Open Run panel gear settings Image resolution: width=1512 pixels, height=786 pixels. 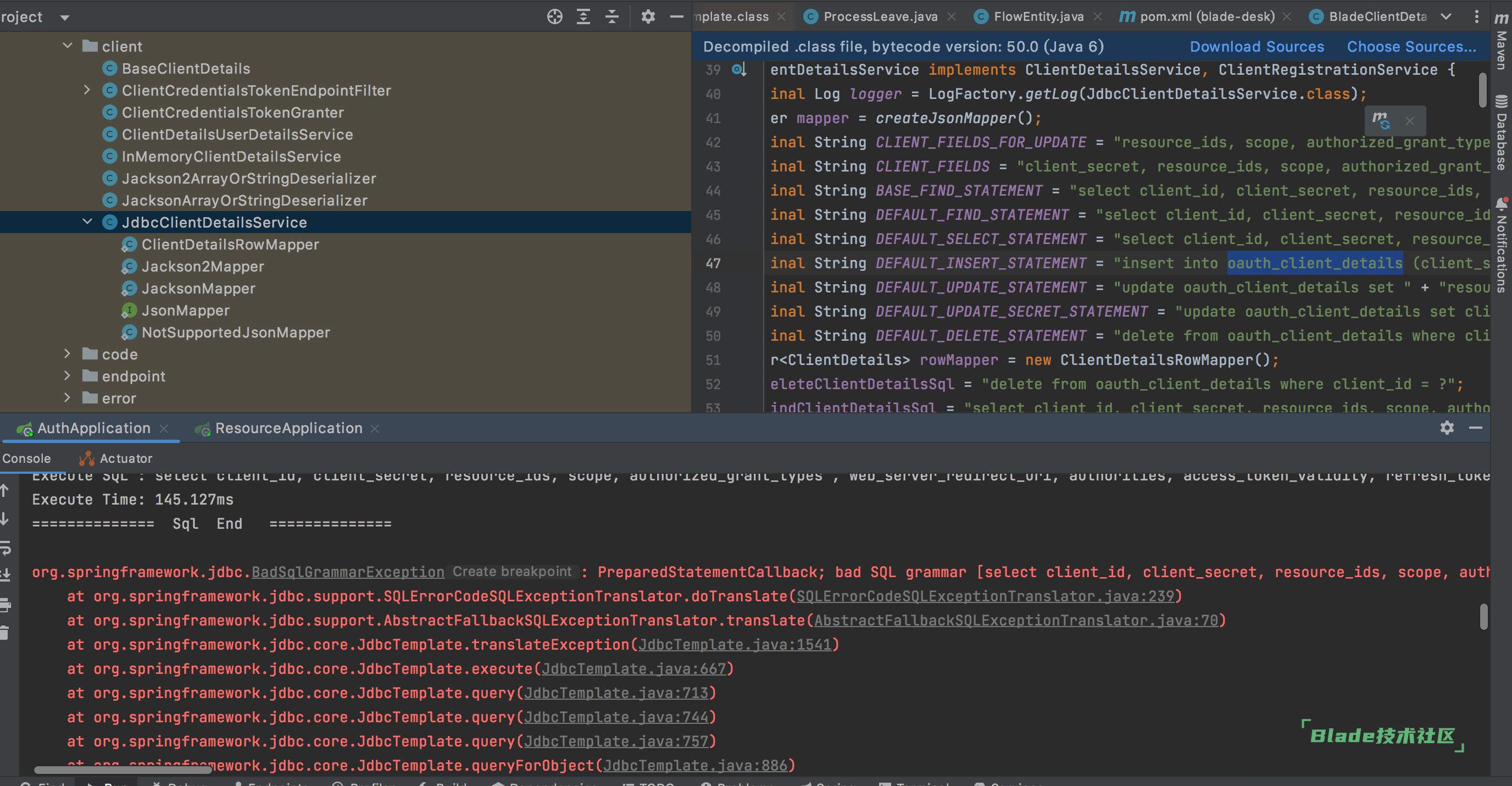click(x=1447, y=427)
